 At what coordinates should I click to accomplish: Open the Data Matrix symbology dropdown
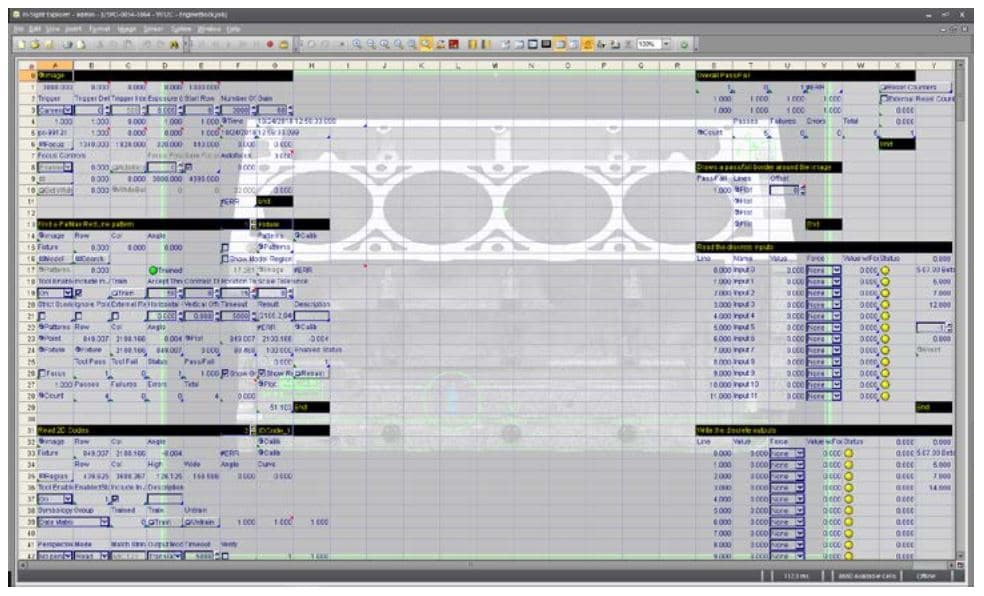tap(103, 521)
